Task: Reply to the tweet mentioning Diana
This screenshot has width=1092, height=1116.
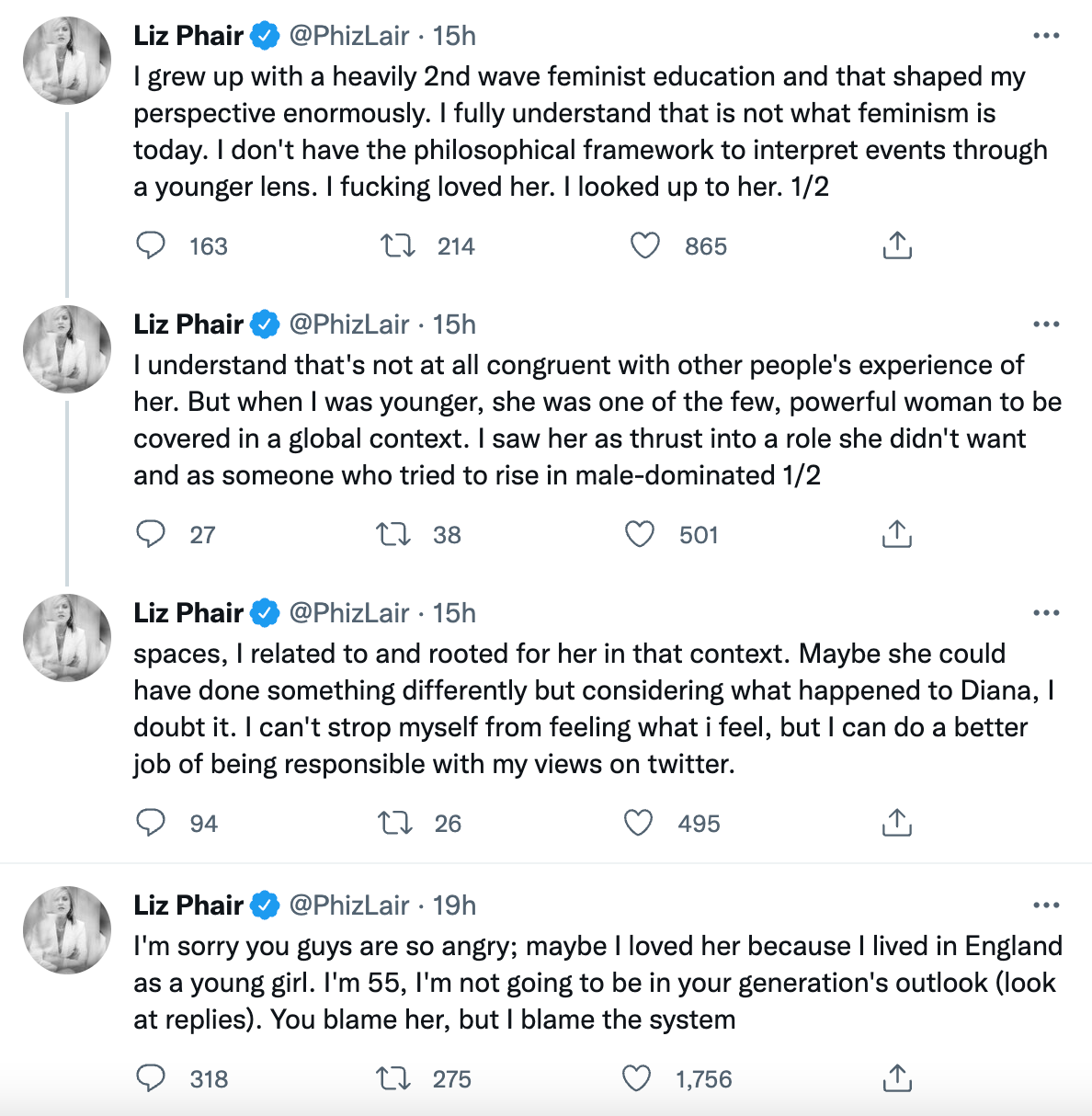Action: (151, 823)
